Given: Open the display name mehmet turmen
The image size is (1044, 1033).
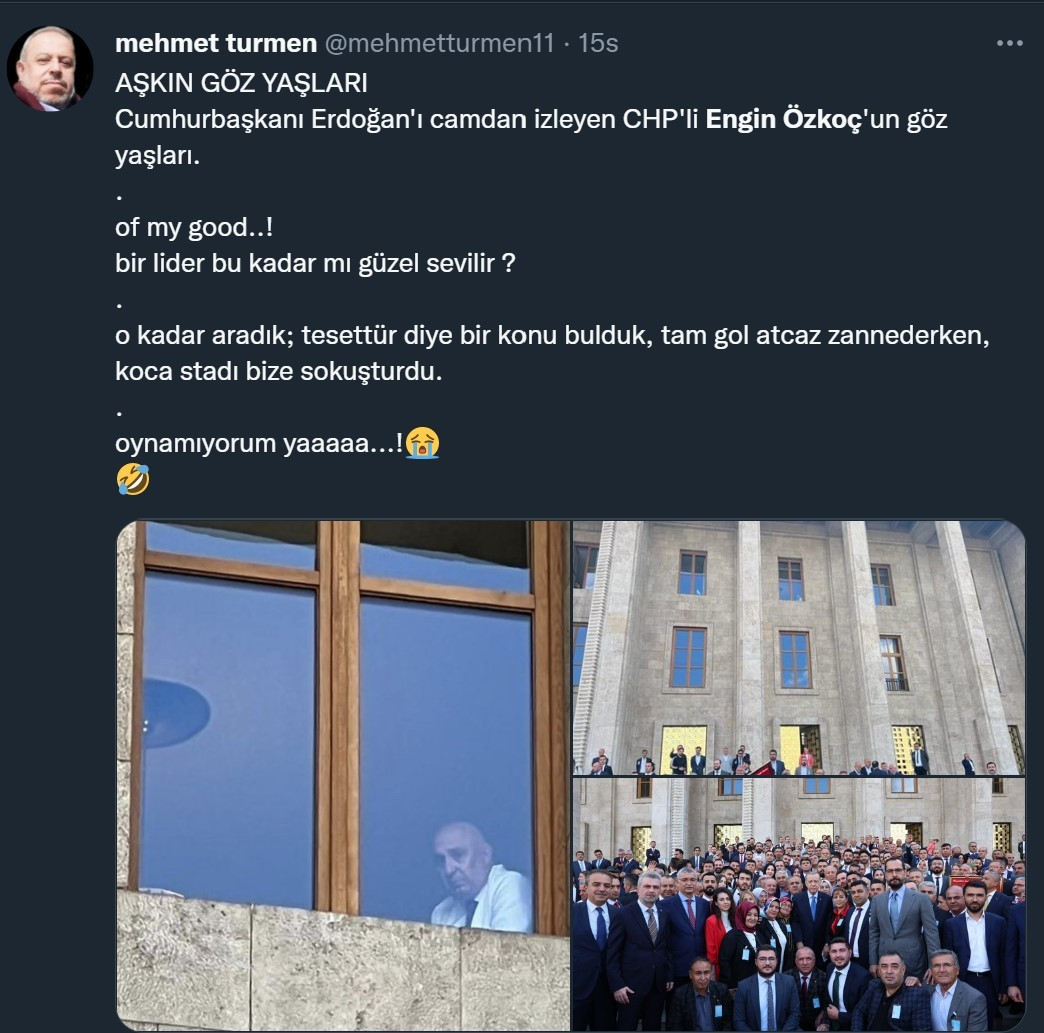Looking at the screenshot, I should click(216, 43).
